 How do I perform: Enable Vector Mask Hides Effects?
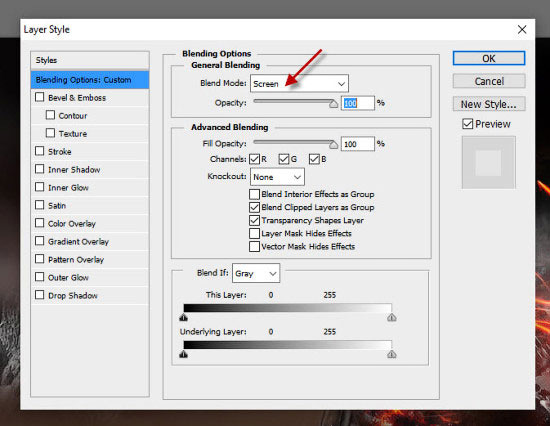pos(254,246)
